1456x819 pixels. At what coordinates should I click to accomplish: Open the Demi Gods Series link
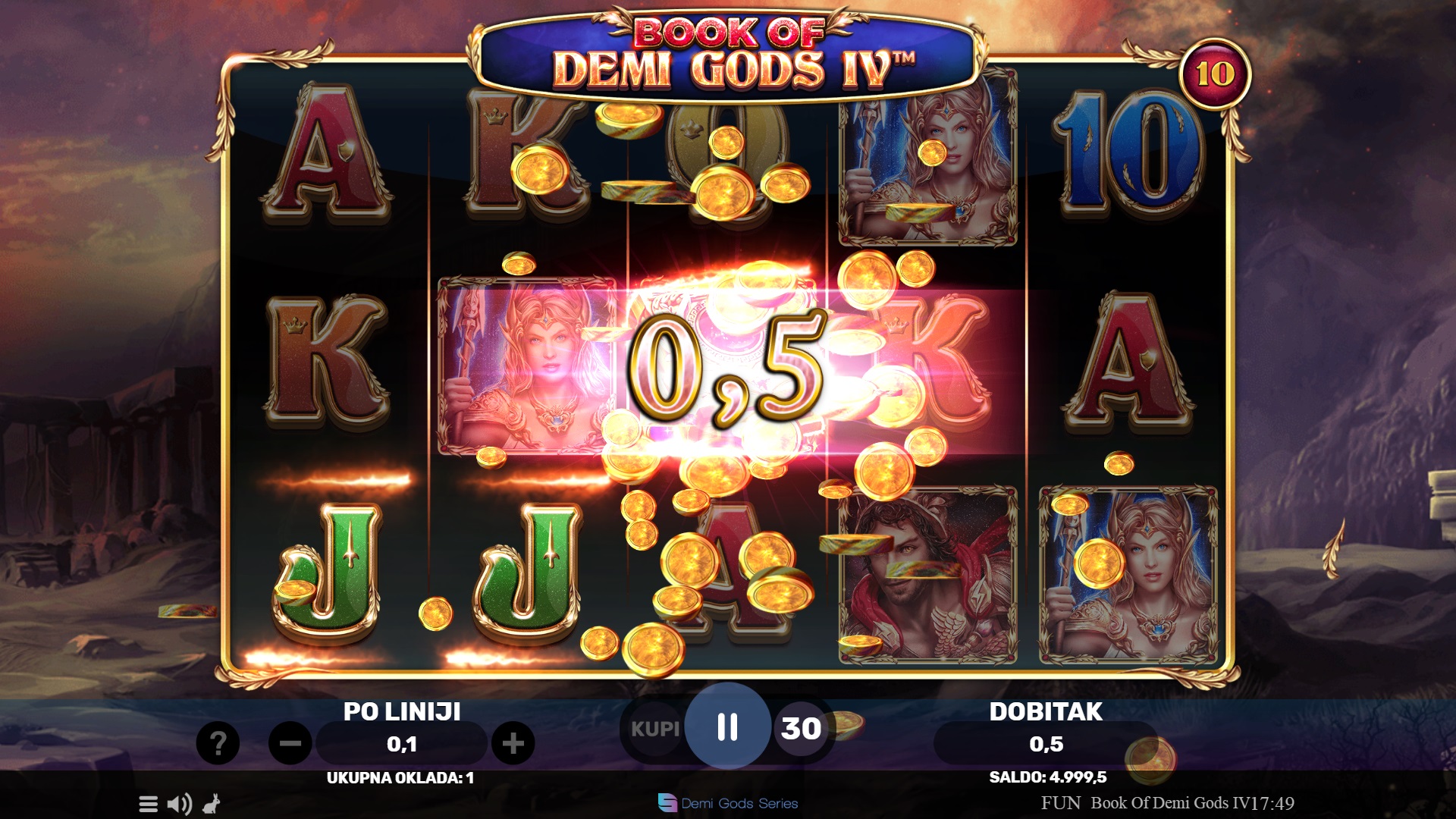tap(728, 803)
